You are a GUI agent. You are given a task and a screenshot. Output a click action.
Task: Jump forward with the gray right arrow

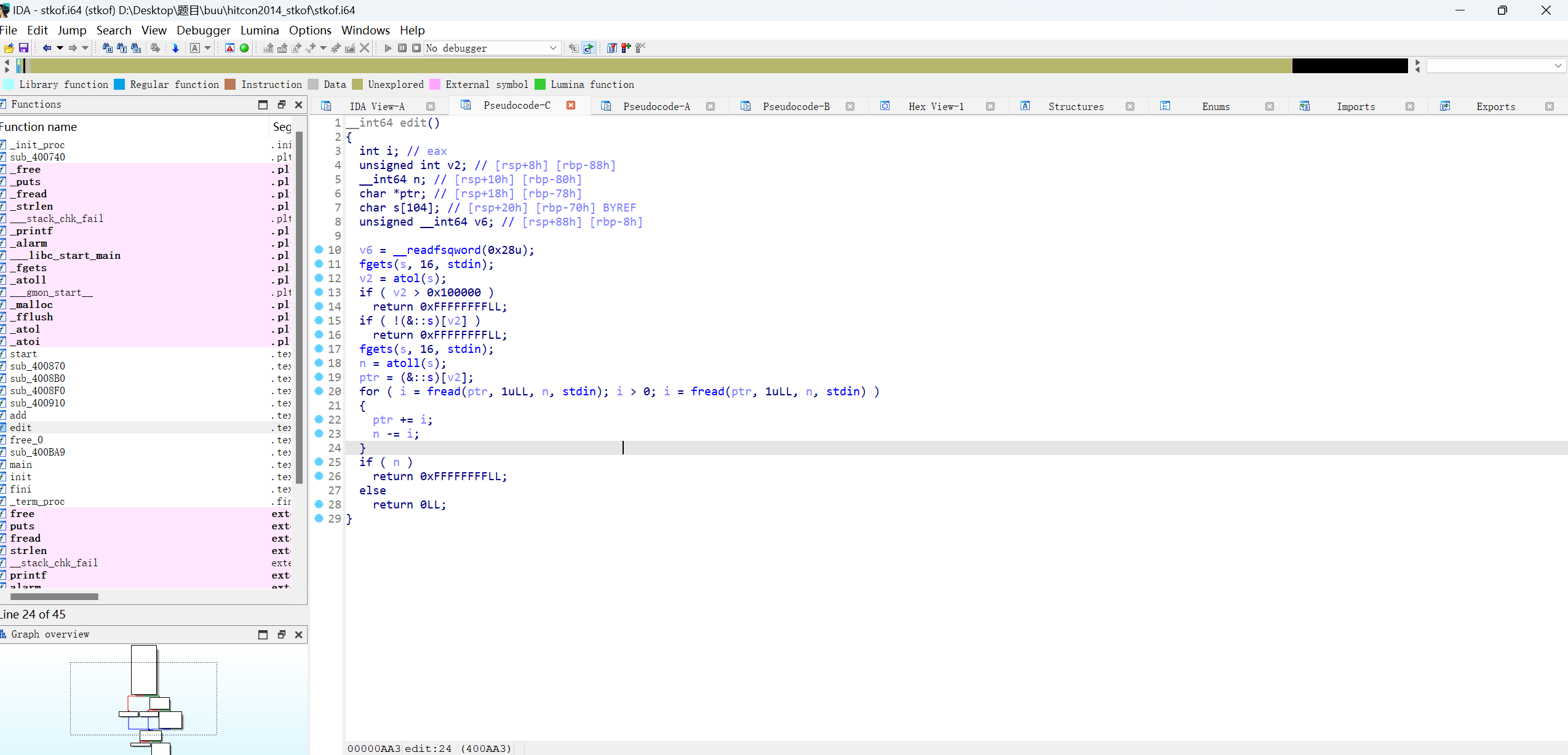pyautogui.click(x=73, y=48)
